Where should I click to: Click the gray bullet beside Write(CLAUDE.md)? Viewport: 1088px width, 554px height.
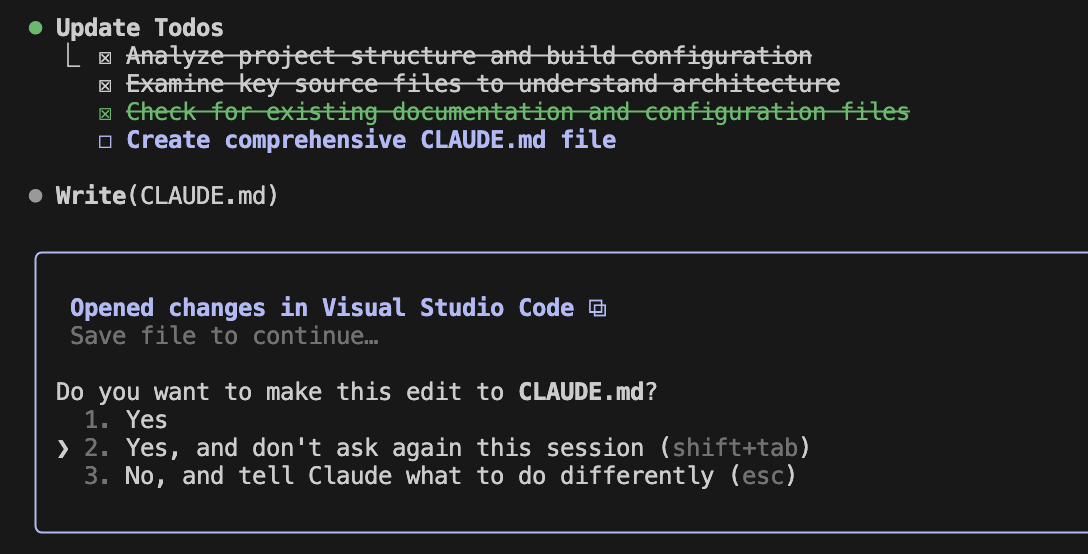36,196
